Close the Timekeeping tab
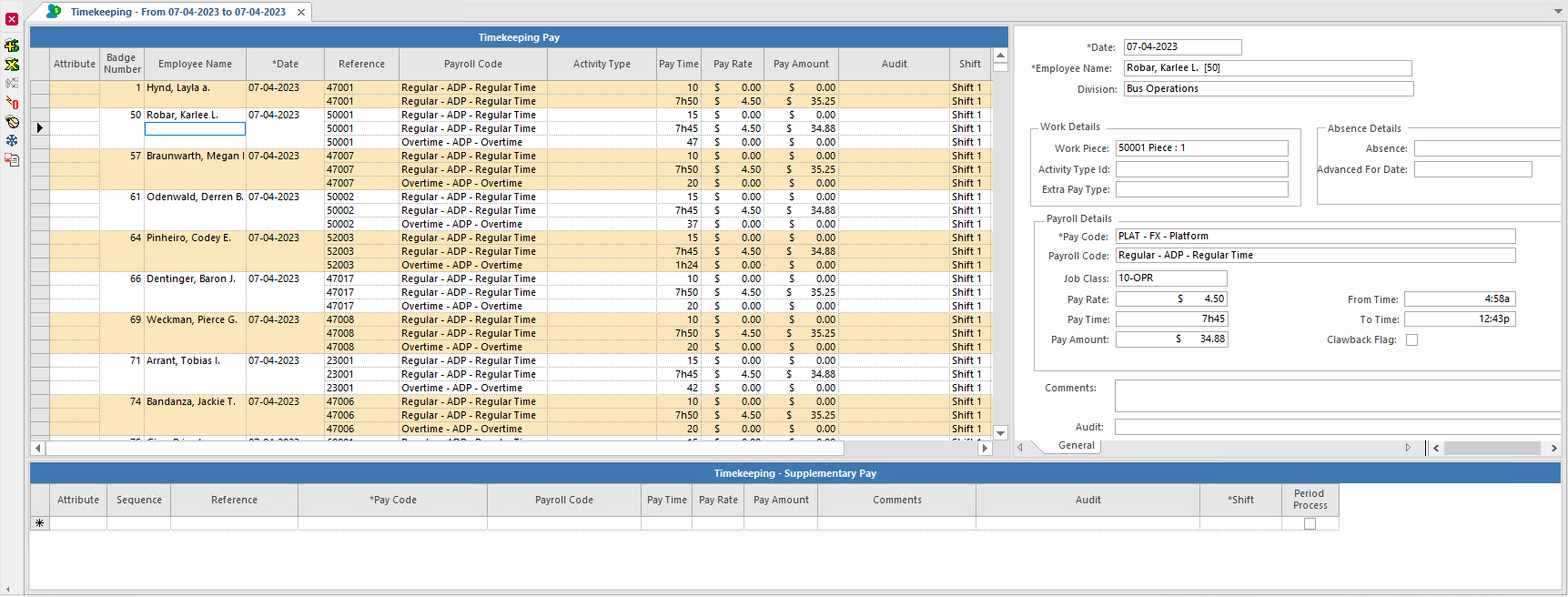Image resolution: width=1568 pixels, height=597 pixels. (301, 12)
